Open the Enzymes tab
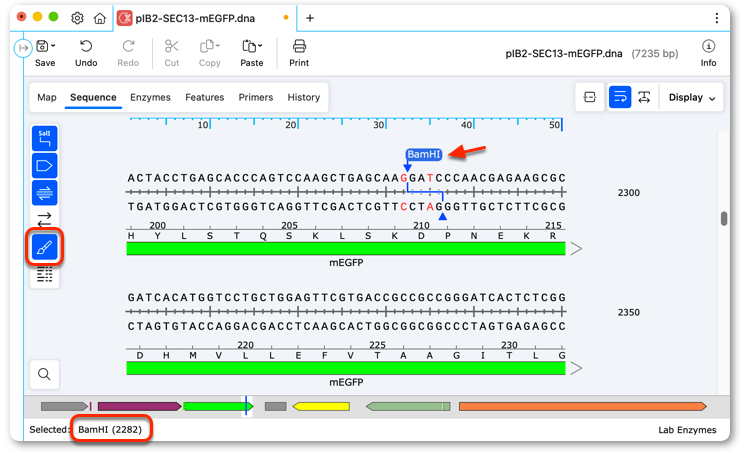 pyautogui.click(x=150, y=97)
